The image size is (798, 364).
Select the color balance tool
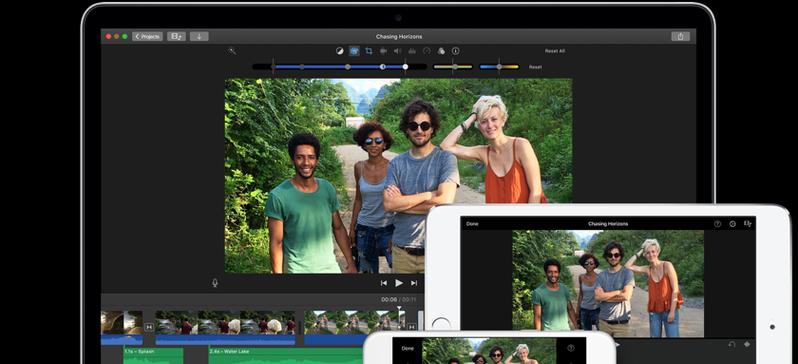[339, 51]
